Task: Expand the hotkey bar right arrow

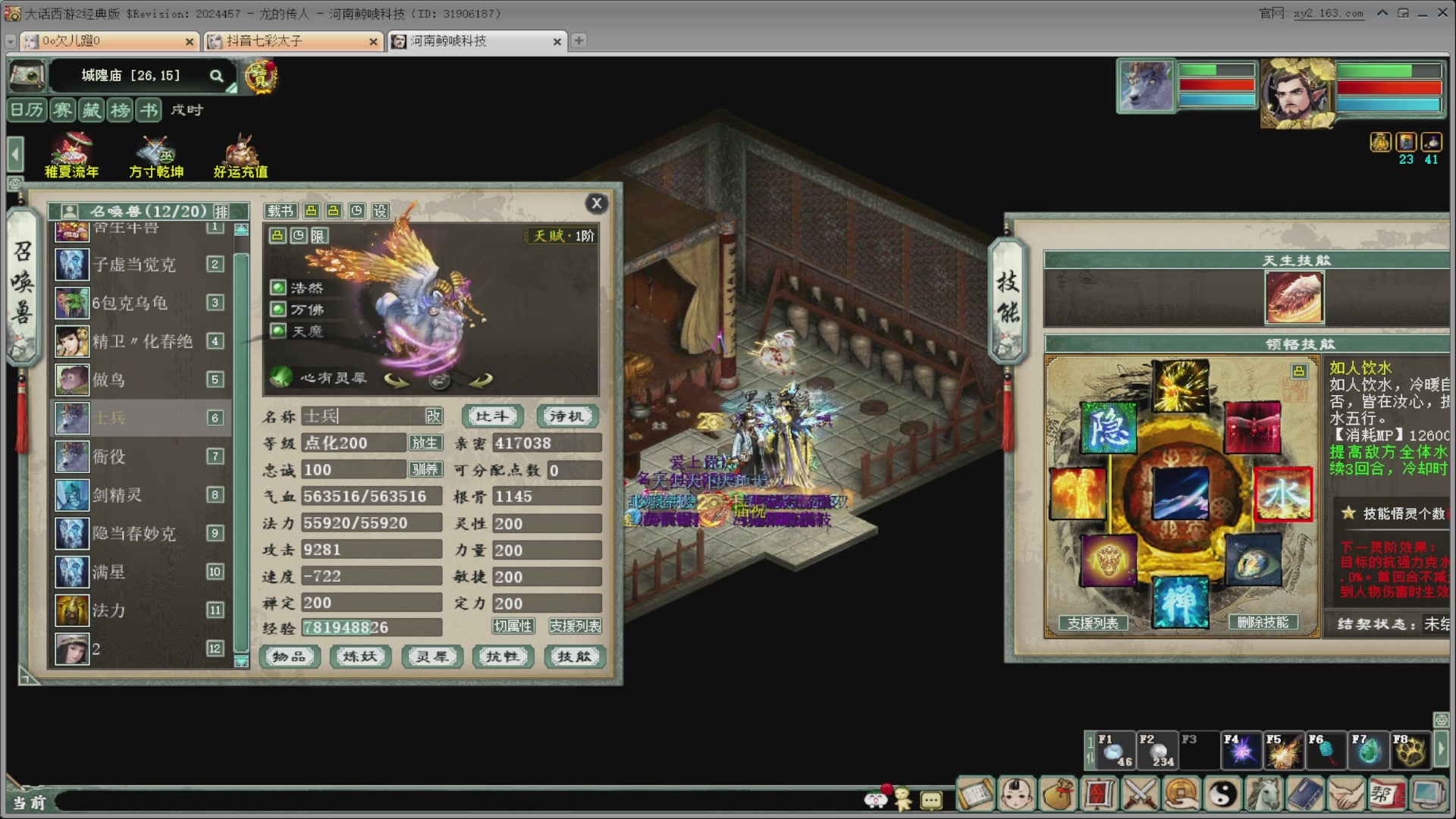Action: [1442, 749]
